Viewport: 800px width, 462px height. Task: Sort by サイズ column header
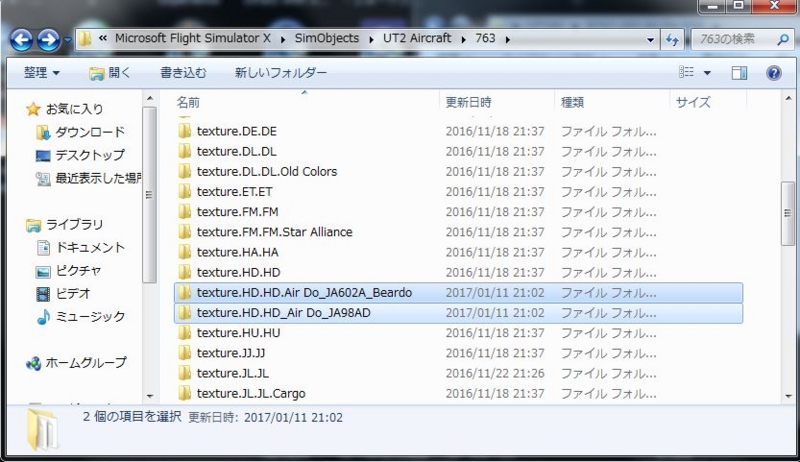(693, 102)
